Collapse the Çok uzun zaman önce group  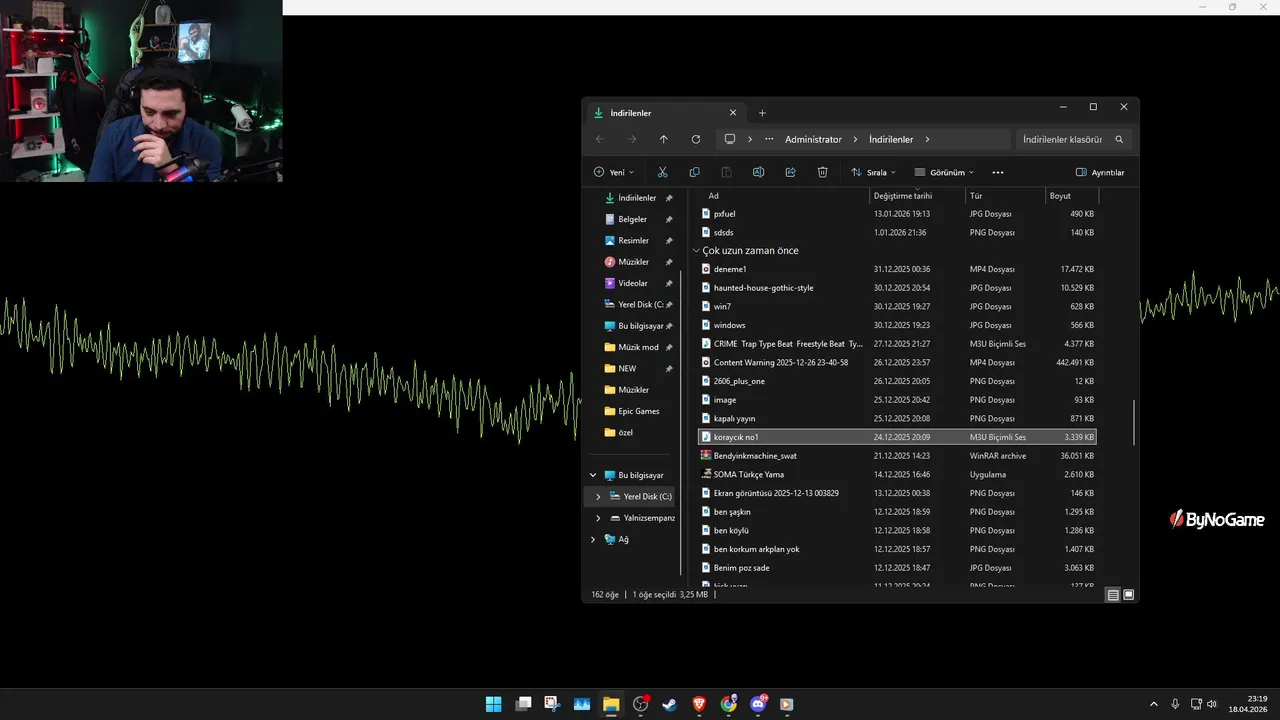[696, 251]
